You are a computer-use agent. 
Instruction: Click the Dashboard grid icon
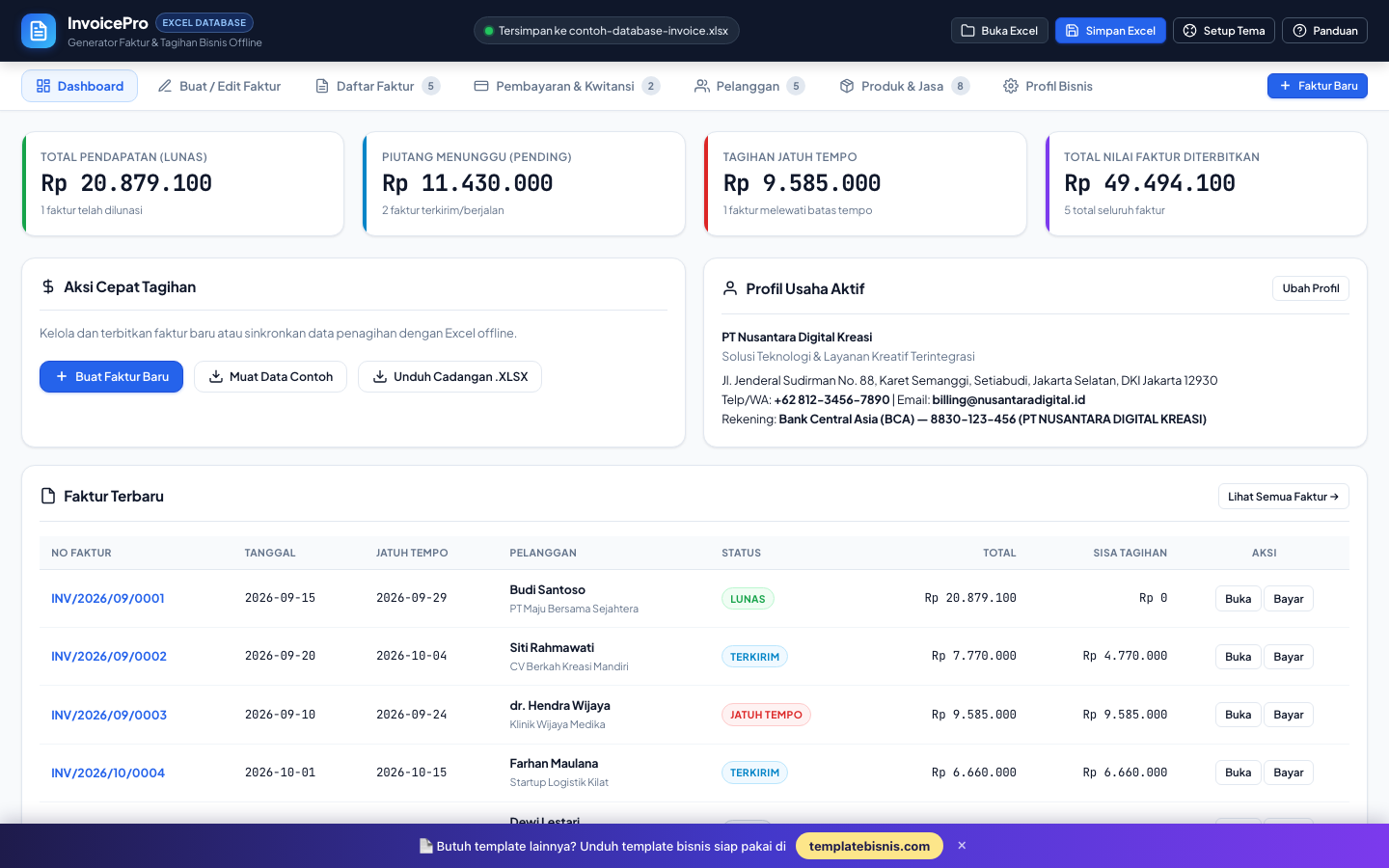coord(43,86)
